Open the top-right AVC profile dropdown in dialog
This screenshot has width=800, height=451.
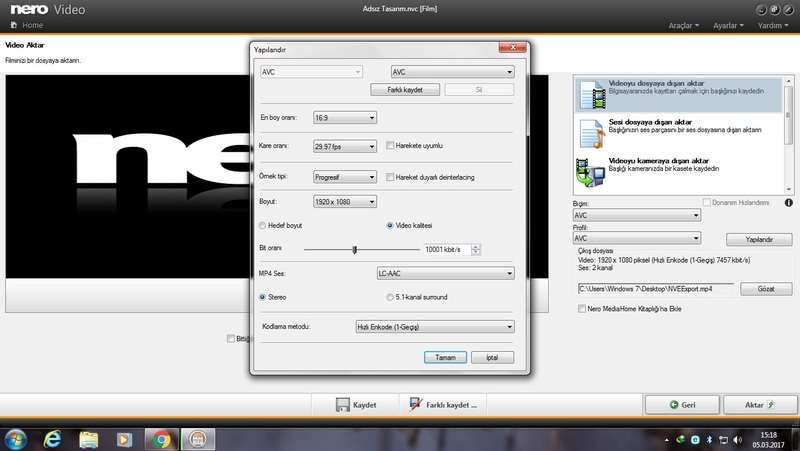pyautogui.click(x=453, y=72)
